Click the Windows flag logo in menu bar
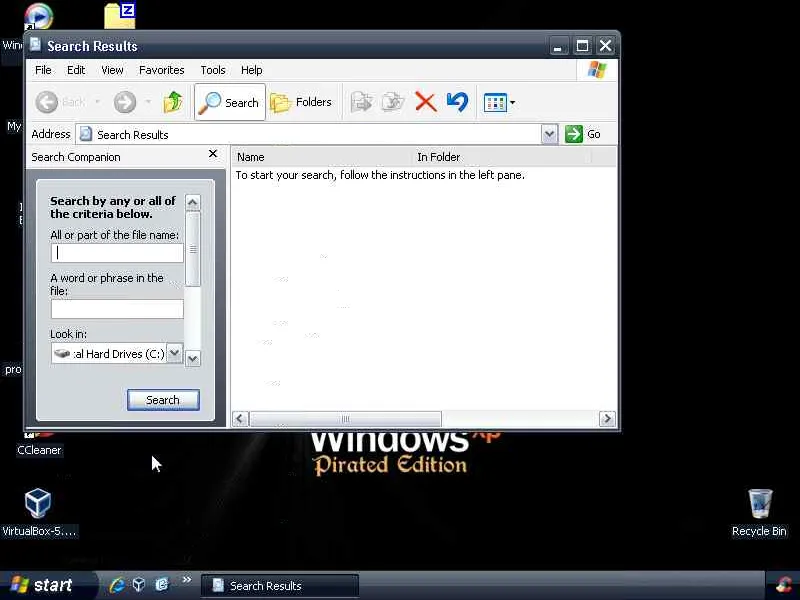800x600 pixels. 596,70
